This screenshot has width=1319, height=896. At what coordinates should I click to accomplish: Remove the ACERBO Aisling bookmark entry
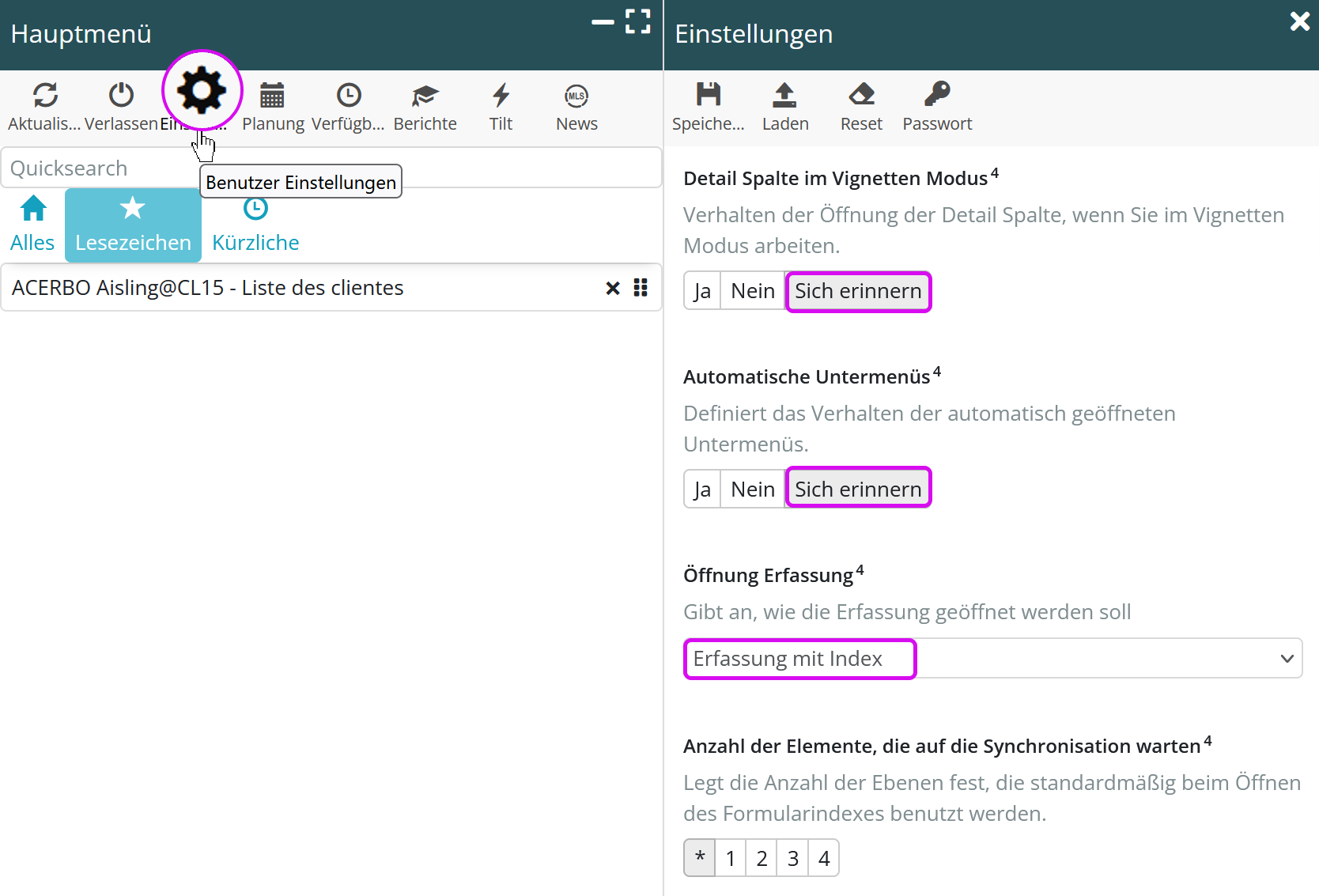pyautogui.click(x=612, y=288)
